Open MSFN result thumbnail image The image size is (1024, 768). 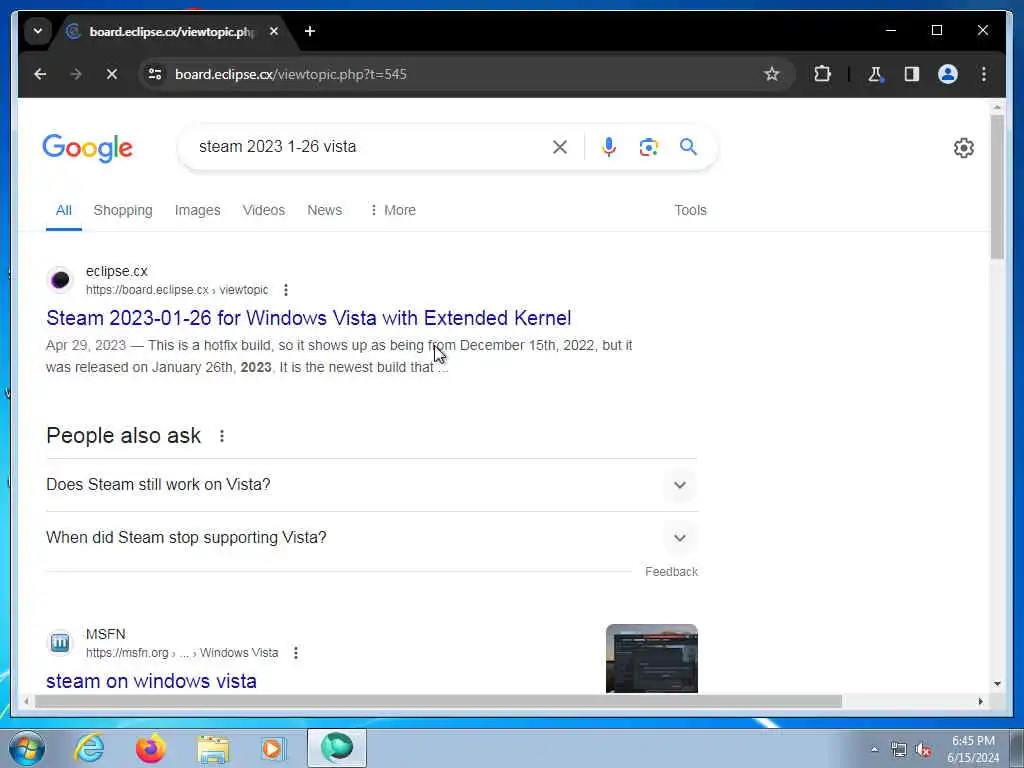(x=652, y=658)
